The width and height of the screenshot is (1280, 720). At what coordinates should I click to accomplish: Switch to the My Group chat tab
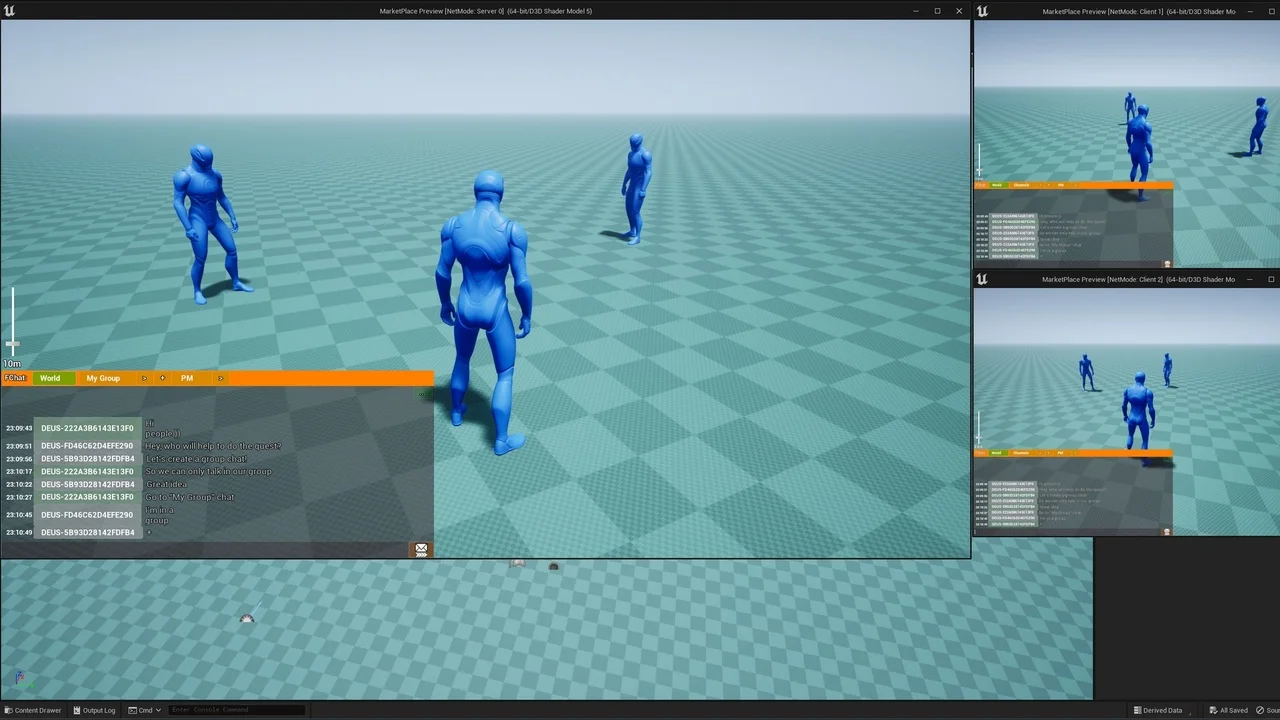pos(103,378)
